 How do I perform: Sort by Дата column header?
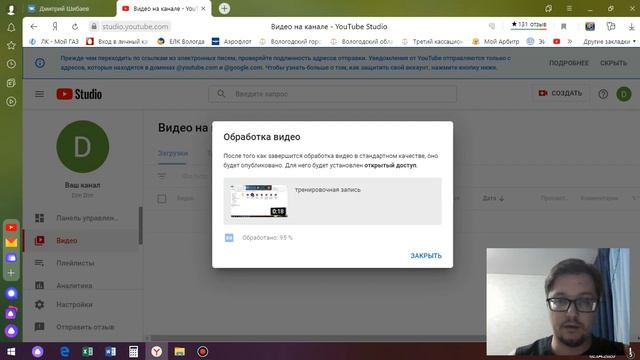click(x=493, y=198)
